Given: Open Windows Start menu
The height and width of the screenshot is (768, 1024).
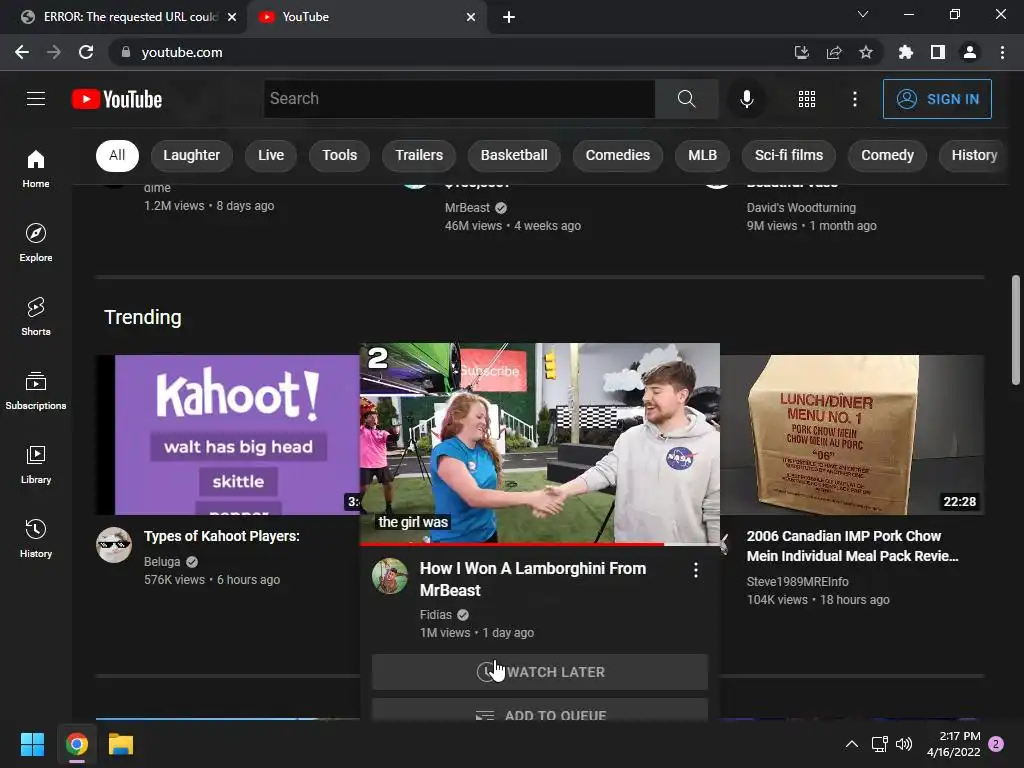Looking at the screenshot, I should coord(32,744).
